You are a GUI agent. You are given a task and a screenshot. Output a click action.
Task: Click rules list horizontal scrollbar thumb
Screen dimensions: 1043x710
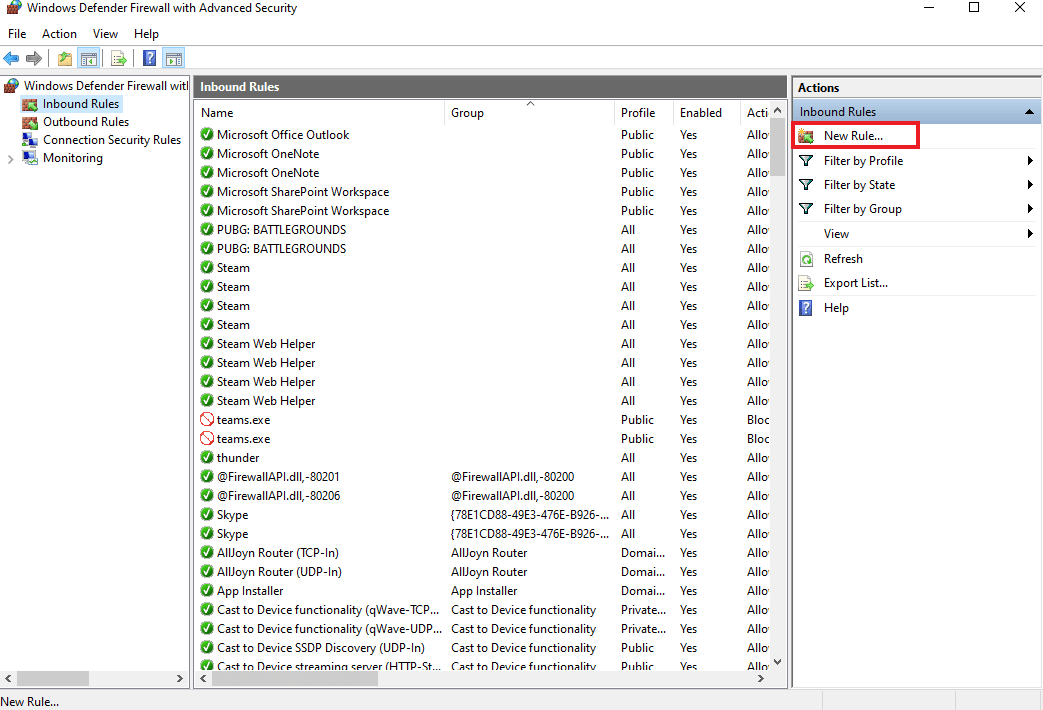click(x=295, y=679)
